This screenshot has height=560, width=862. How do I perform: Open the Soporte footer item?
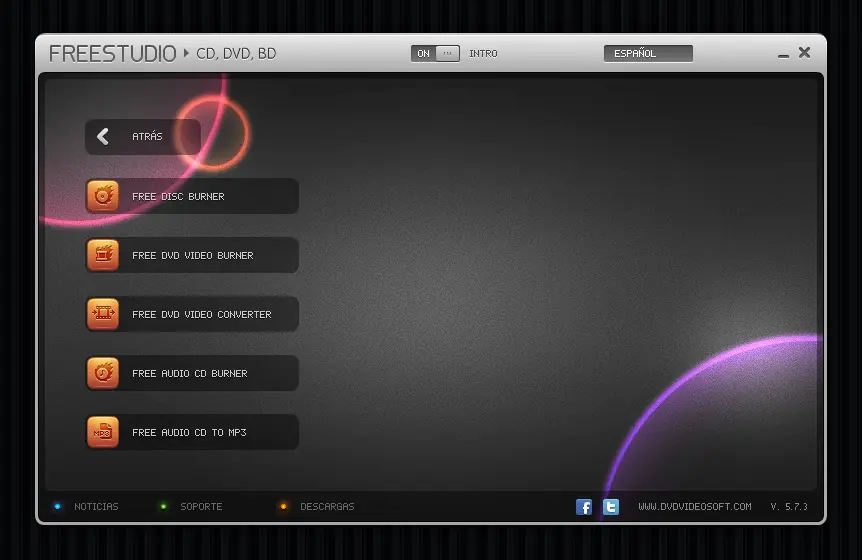pyautogui.click(x=201, y=507)
